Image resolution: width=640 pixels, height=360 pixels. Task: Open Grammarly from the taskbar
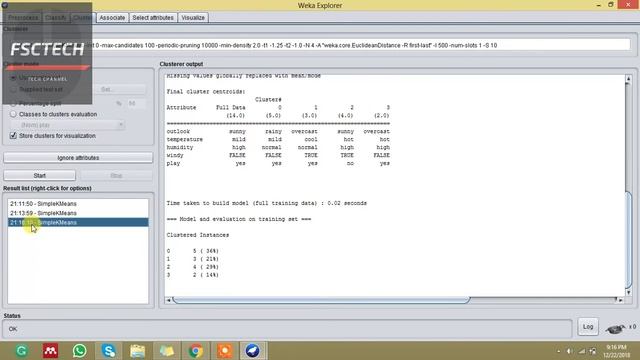coord(22,351)
